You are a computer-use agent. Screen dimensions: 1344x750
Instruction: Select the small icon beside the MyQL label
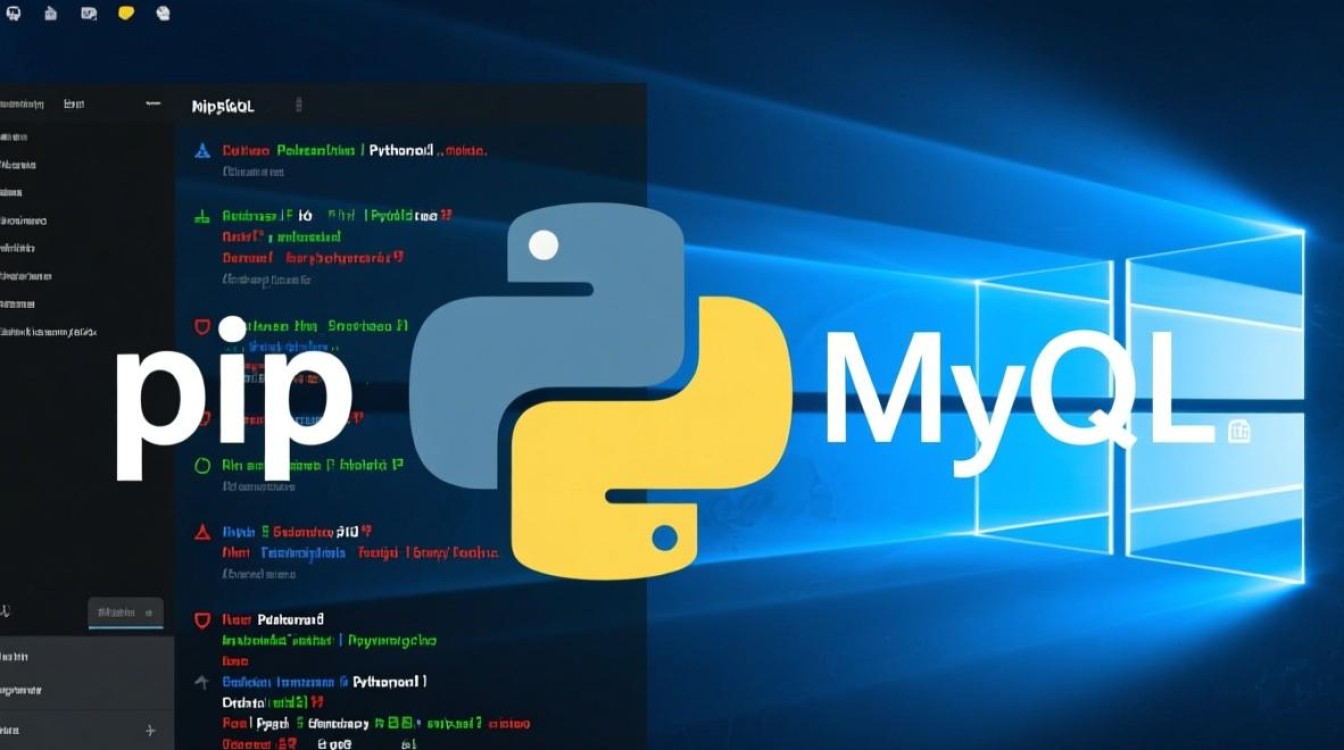pos(1238,428)
